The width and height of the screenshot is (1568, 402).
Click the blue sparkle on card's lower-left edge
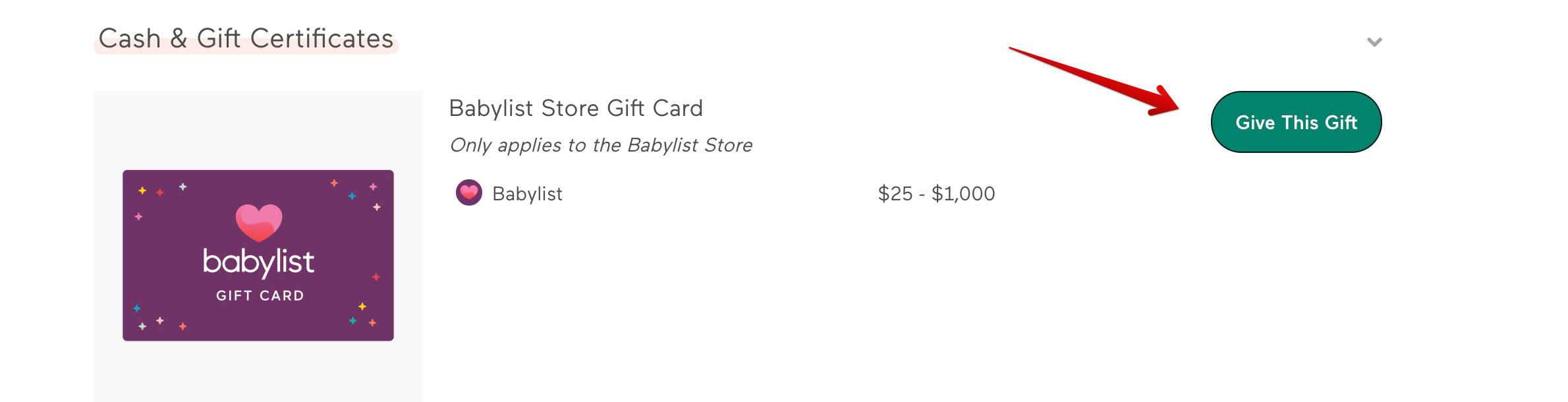click(137, 308)
